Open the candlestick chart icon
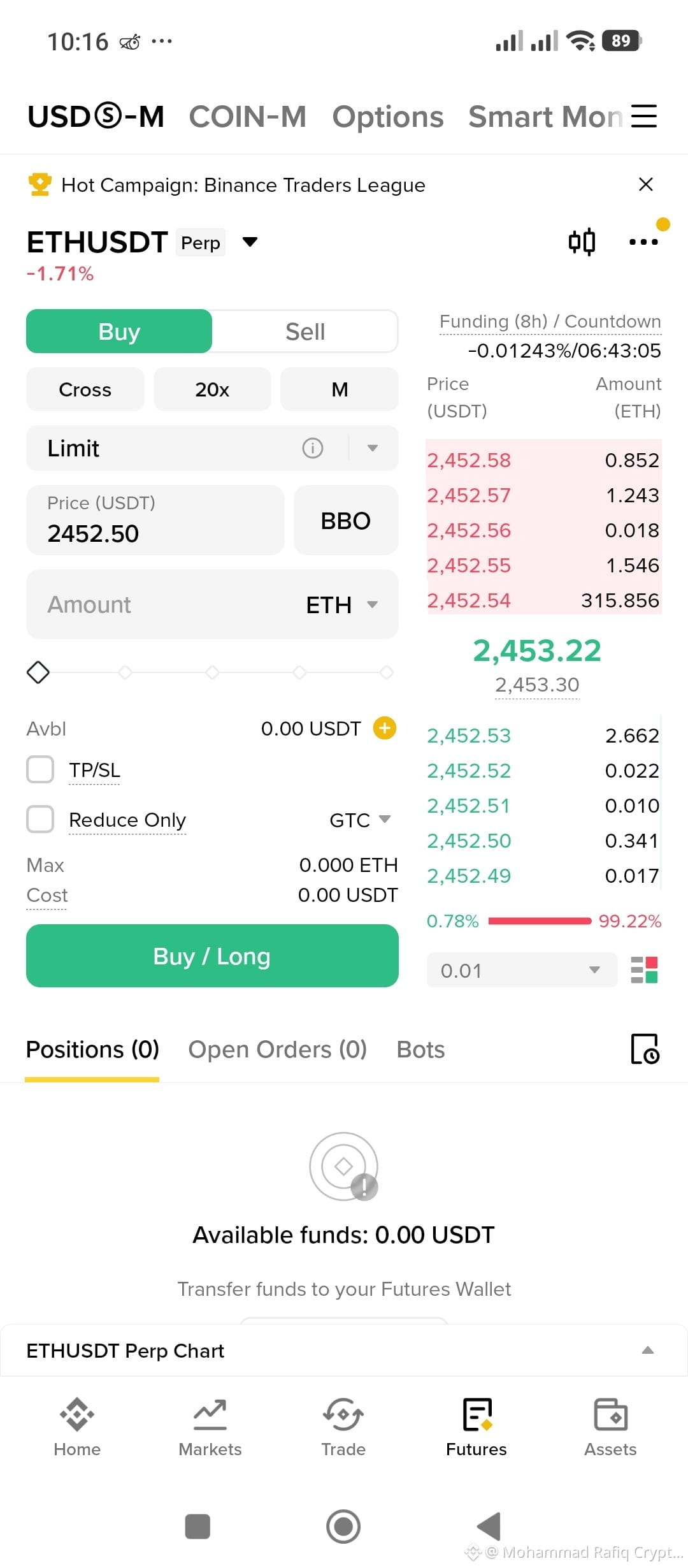 point(582,242)
